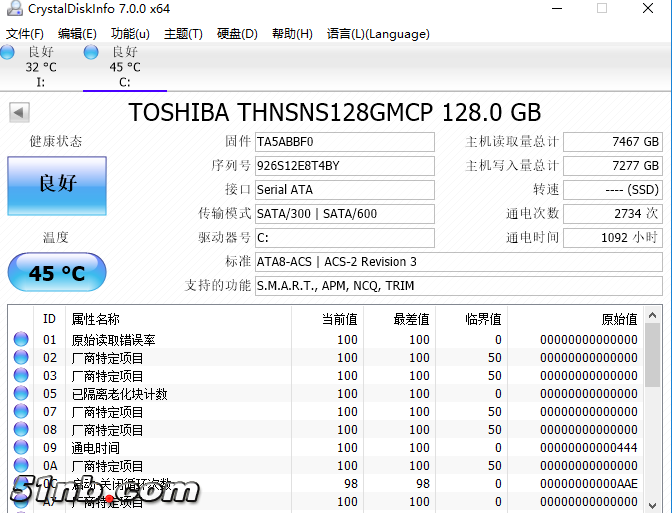The image size is (672, 513).
Task: Close the CrystalDiskInfo window
Action: coord(648,8)
